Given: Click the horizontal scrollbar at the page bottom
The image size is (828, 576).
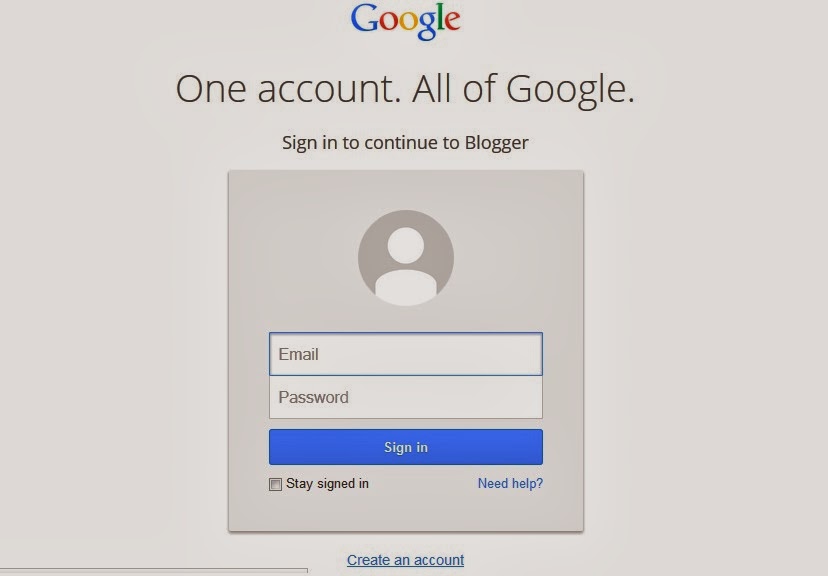Looking at the screenshot, I should pyautogui.click(x=154, y=571).
